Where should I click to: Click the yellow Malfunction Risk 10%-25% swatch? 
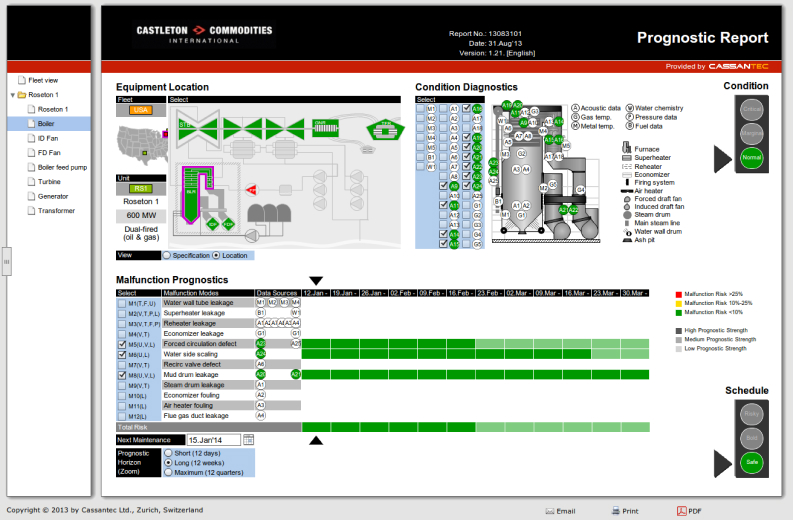679,303
